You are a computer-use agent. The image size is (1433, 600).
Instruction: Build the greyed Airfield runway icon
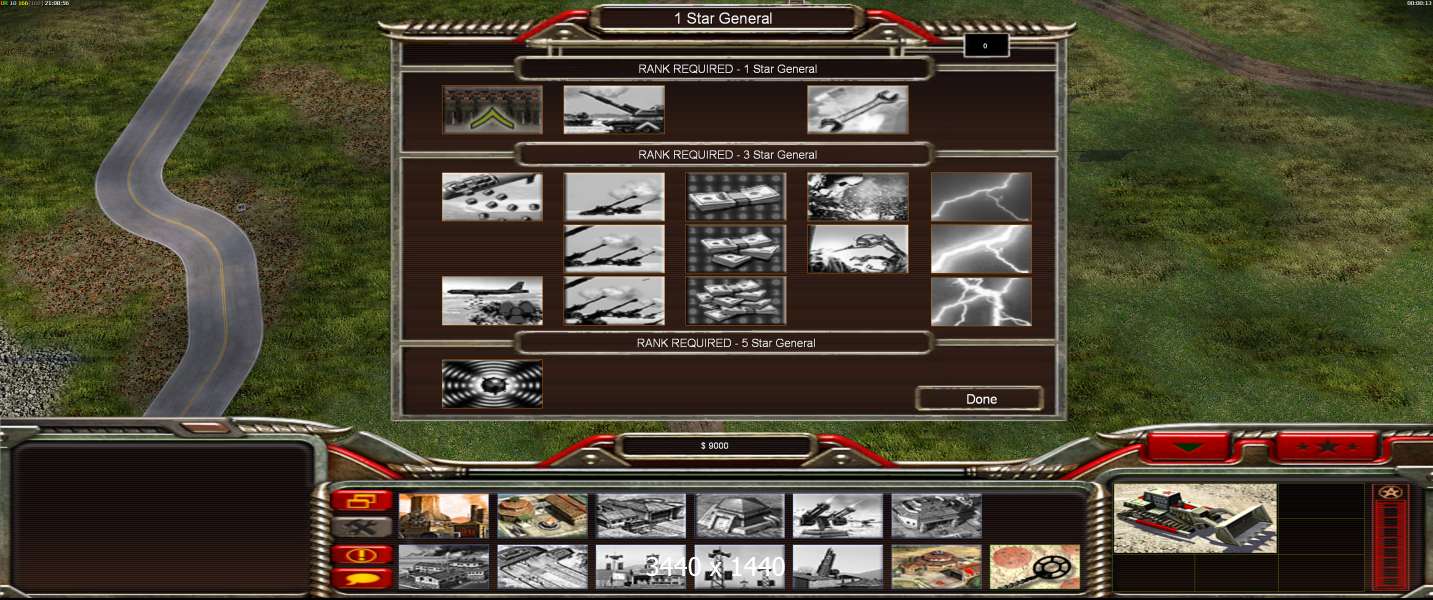[x=542, y=567]
